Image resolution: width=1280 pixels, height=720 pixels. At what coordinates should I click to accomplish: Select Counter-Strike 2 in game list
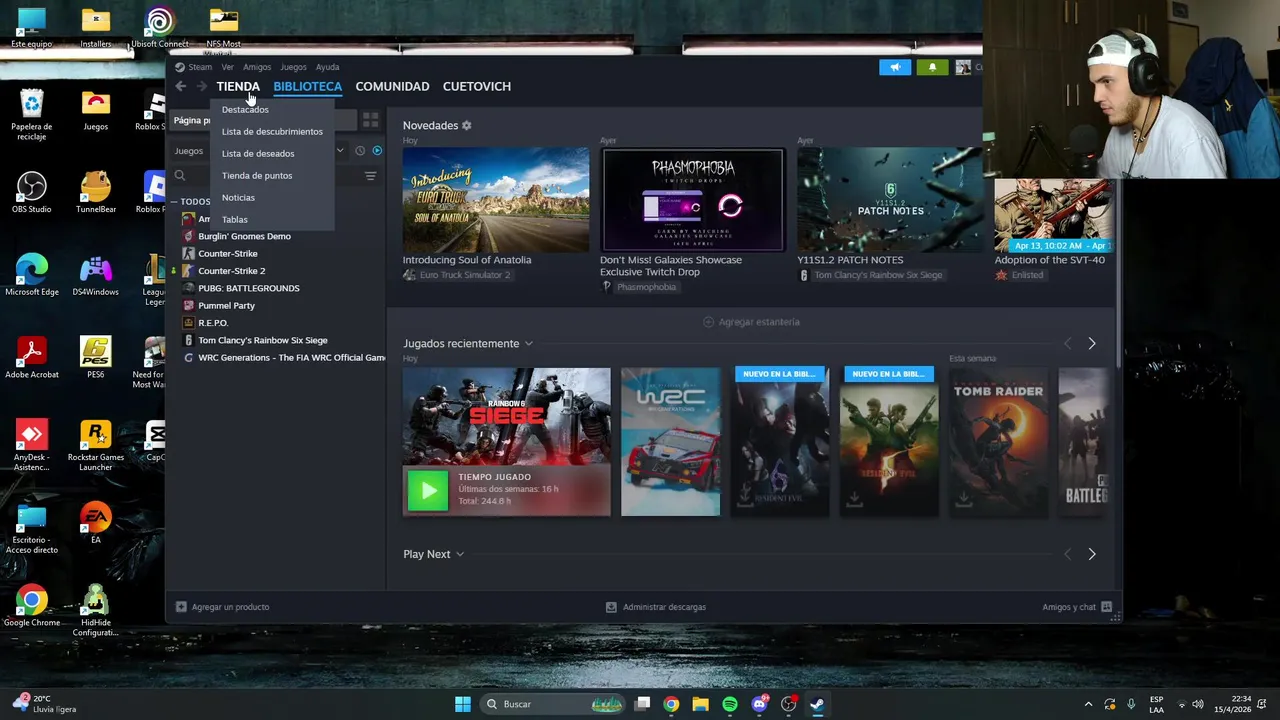[x=231, y=271]
